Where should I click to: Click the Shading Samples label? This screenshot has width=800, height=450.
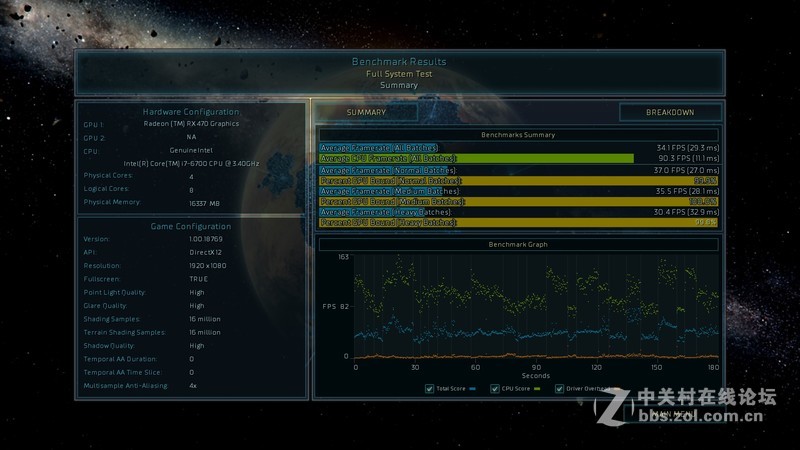click(112, 319)
